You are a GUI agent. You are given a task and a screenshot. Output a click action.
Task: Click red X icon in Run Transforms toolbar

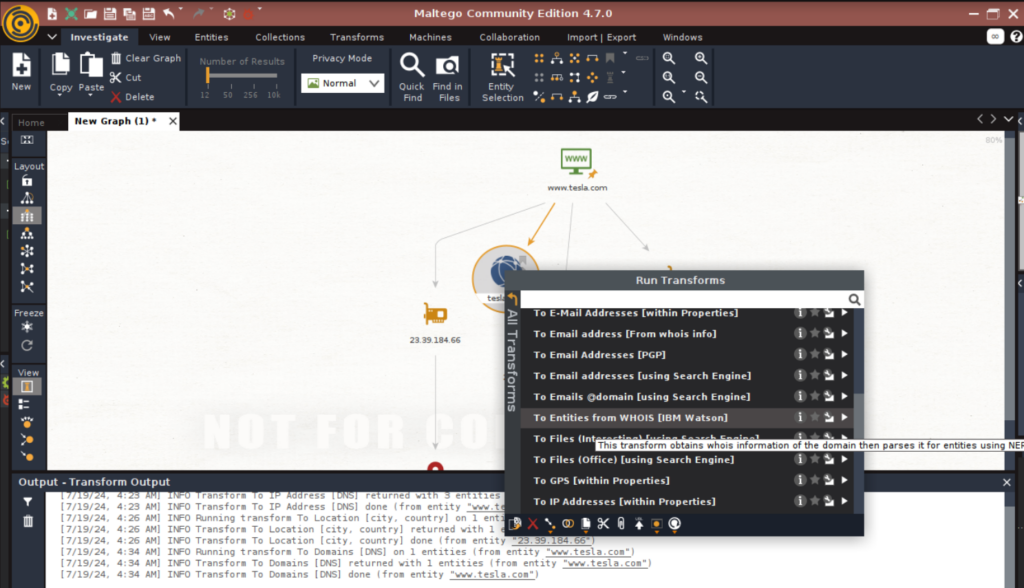pos(533,524)
